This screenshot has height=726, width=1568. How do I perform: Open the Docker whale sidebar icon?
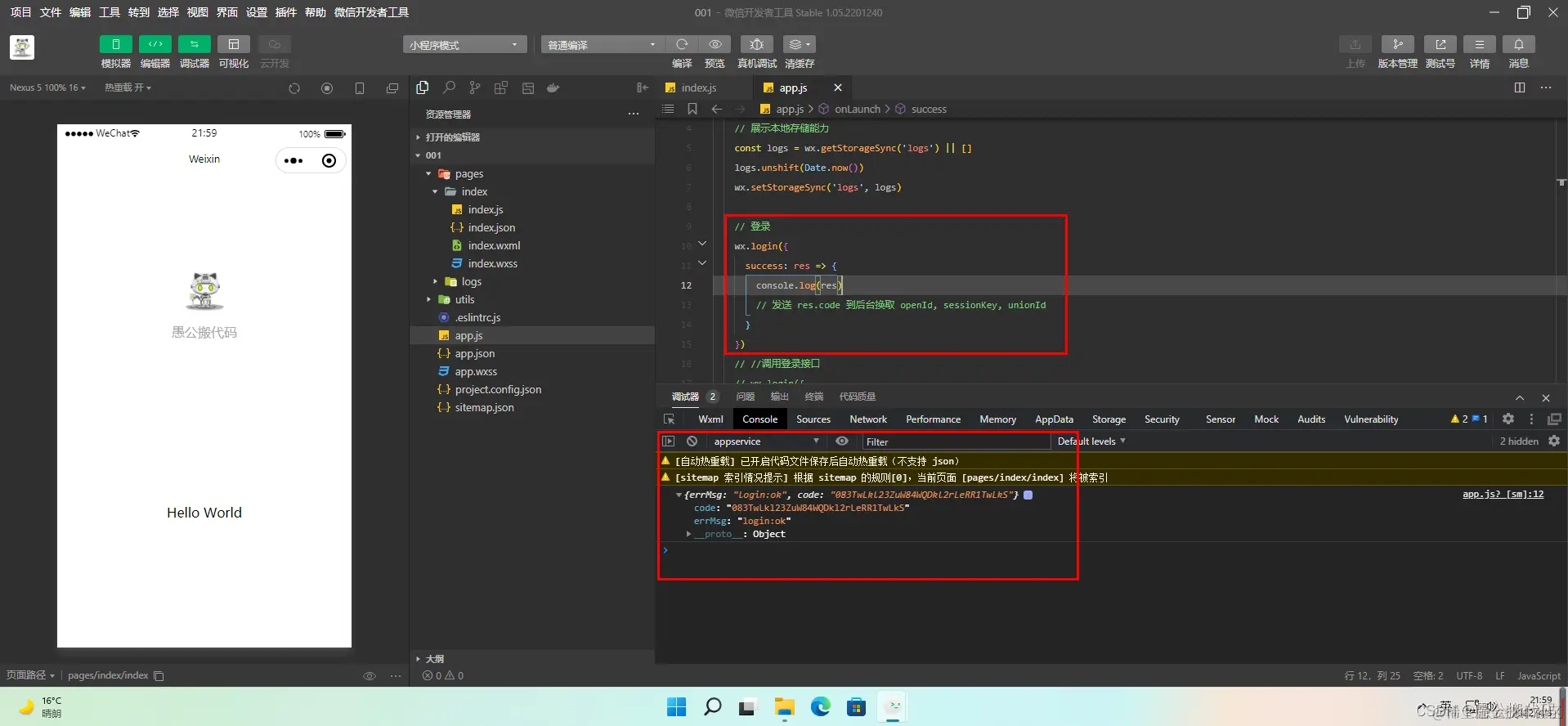[x=553, y=87]
